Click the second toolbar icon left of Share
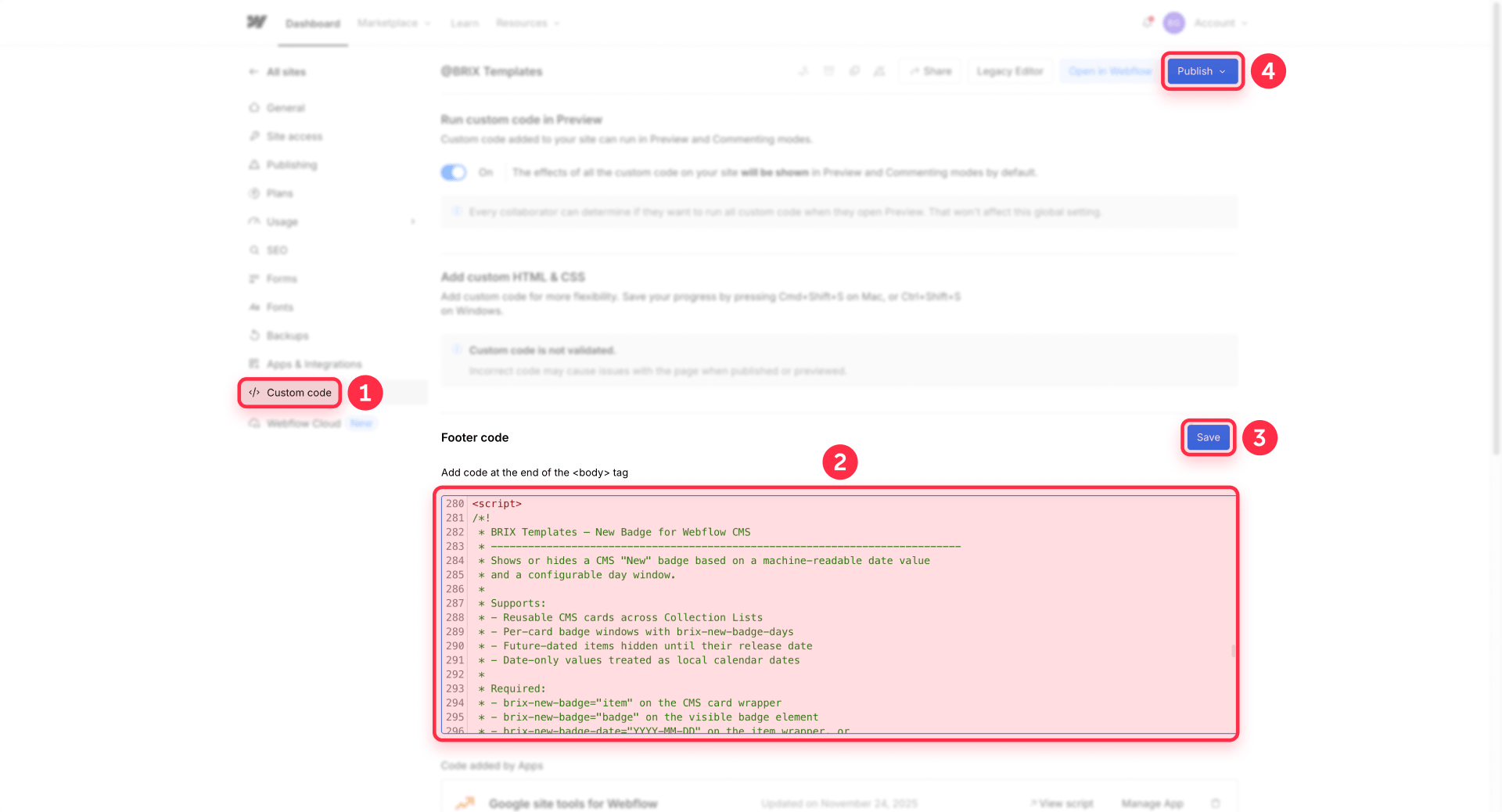Viewport: 1502px width, 812px height. click(x=829, y=71)
